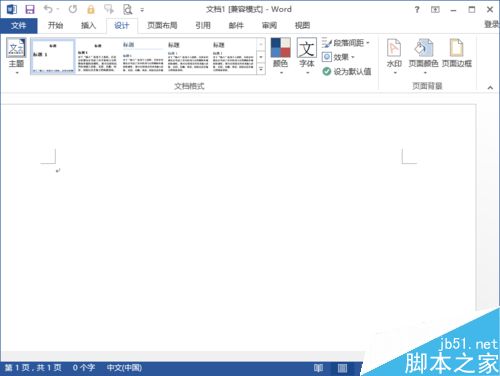This screenshot has width=500, height=376.
Task: Collapse the ribbon with the caret arrow
Action: tap(490, 88)
